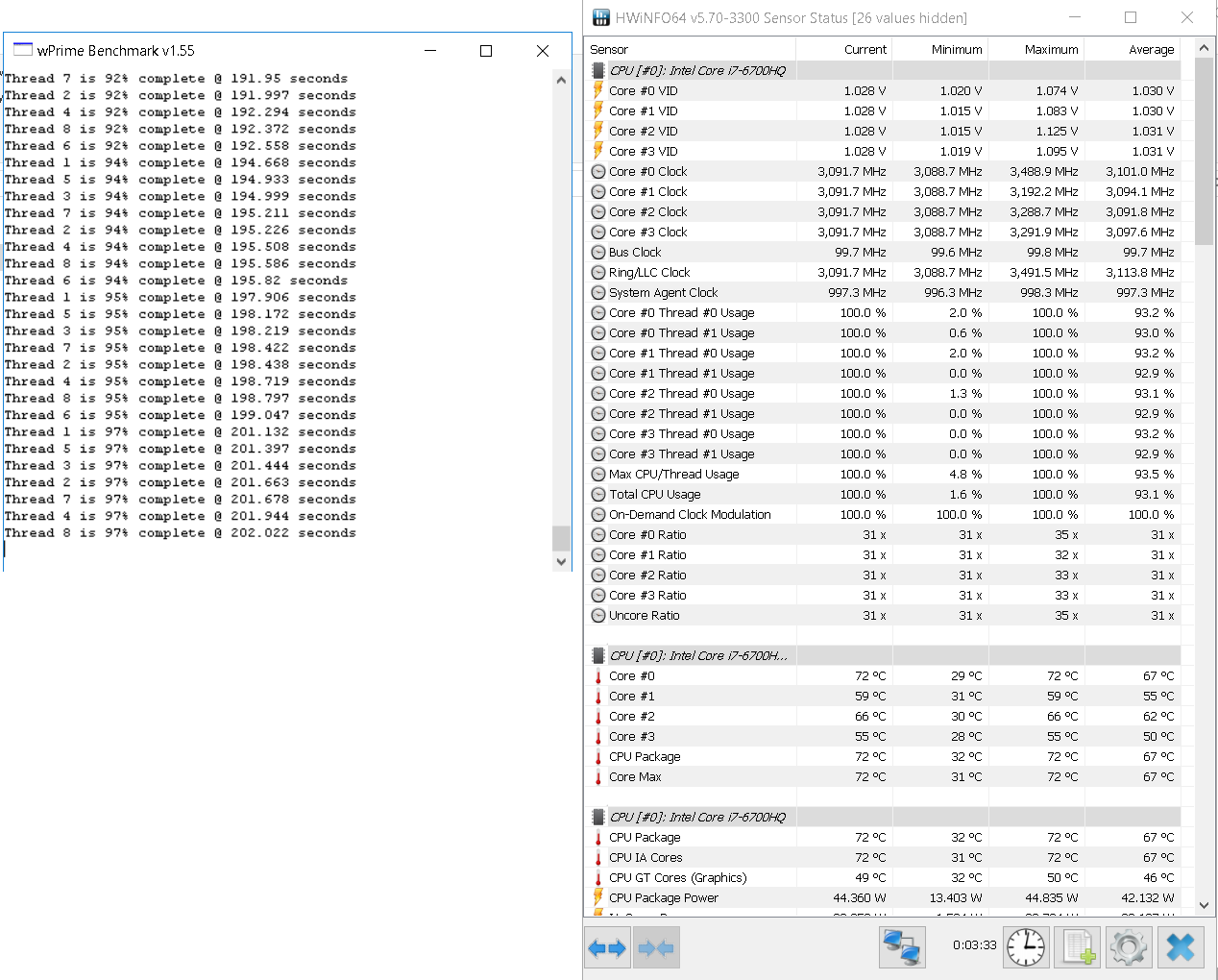Close sensors with the blue X icon
This screenshot has height=980, width=1218.
point(1181,947)
